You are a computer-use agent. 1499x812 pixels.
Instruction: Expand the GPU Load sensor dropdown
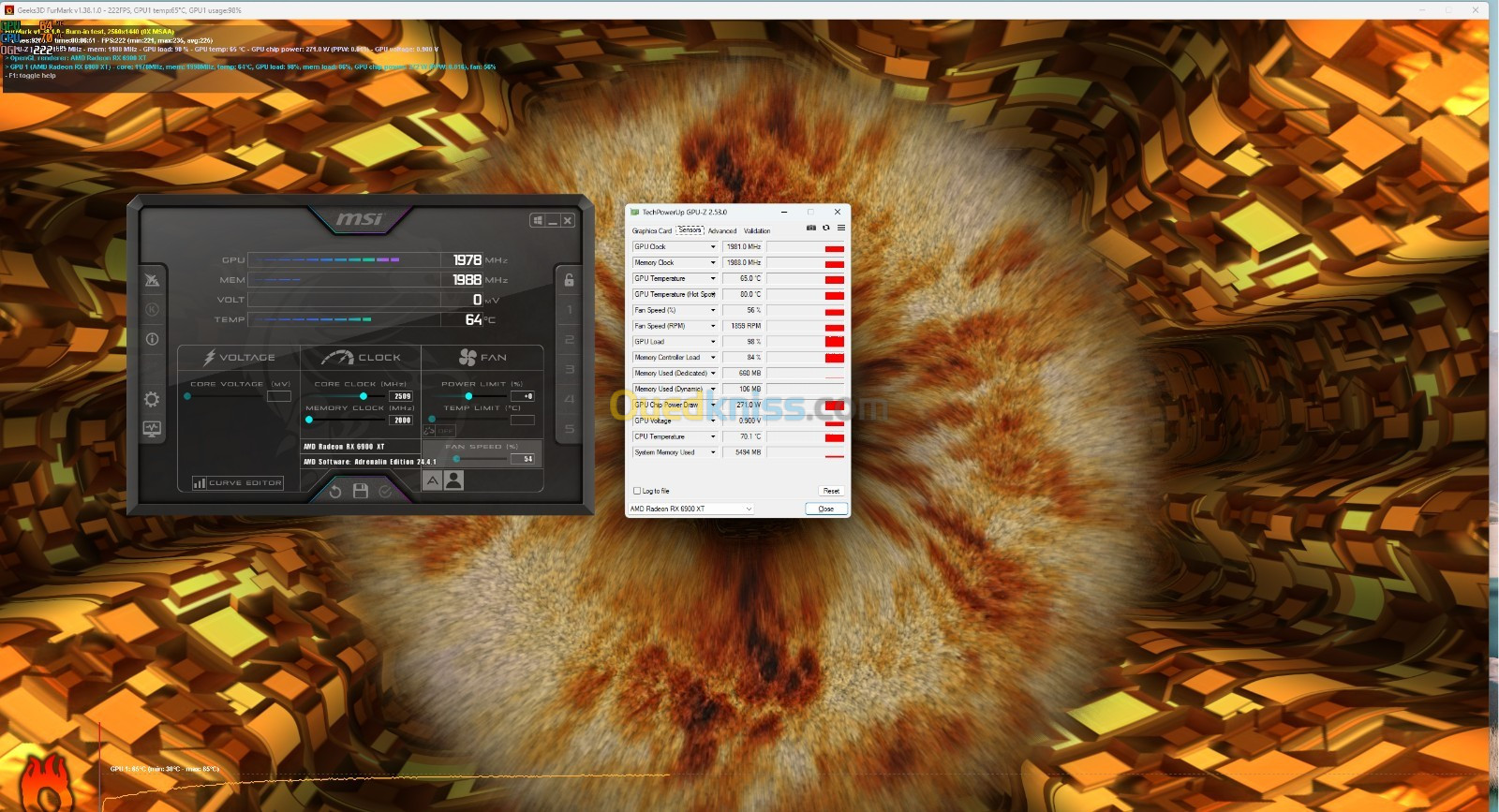(x=713, y=342)
